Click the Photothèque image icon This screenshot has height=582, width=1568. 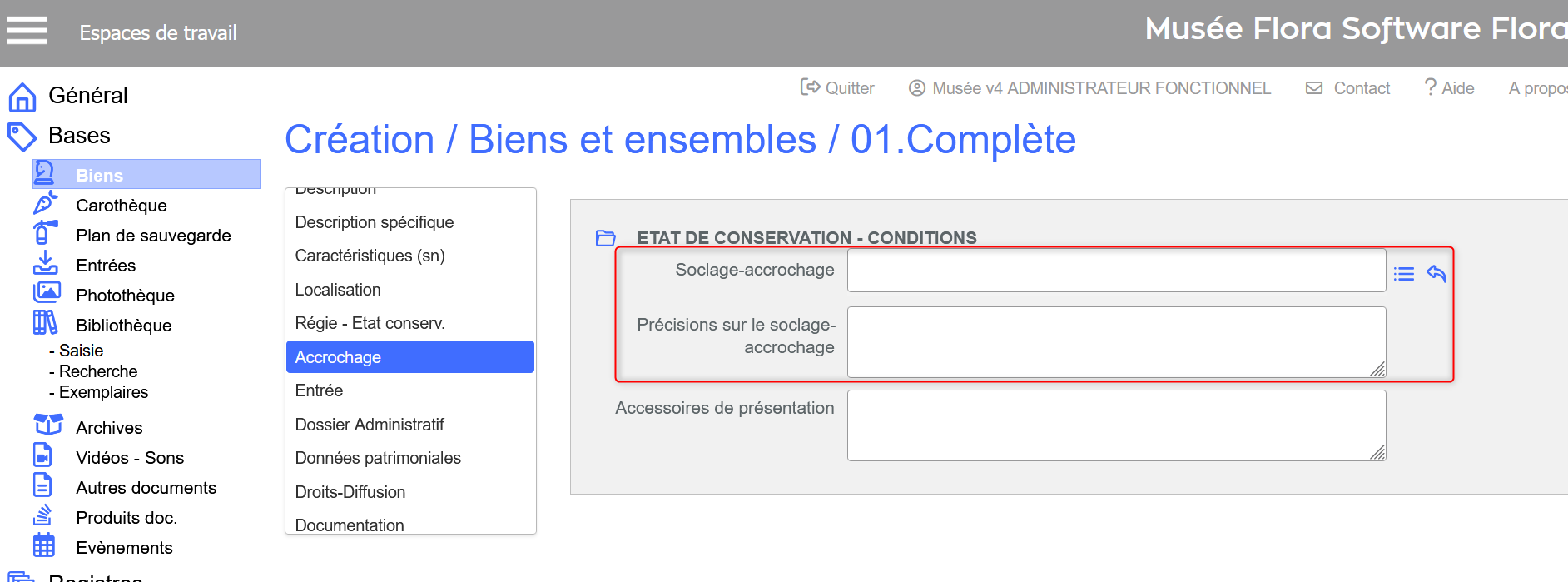[x=47, y=292]
